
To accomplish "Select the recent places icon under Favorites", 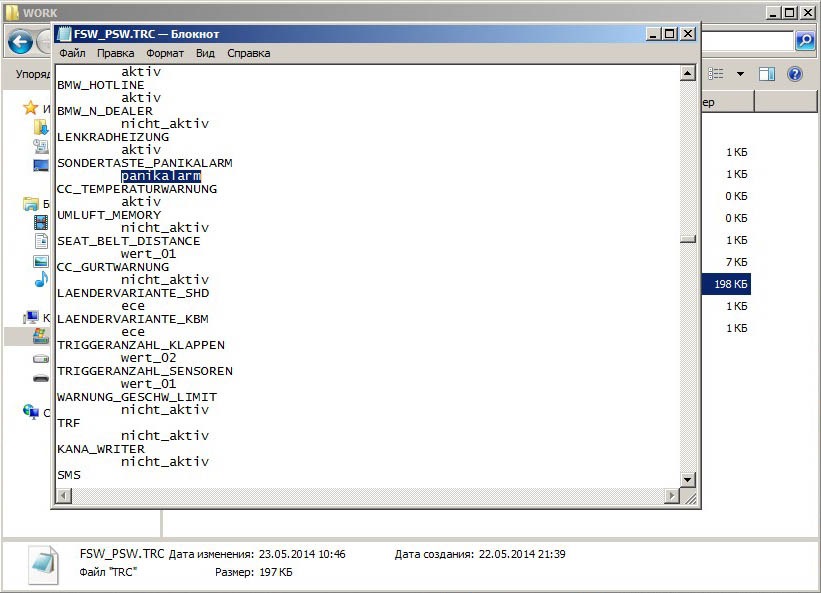I will click(x=41, y=146).
